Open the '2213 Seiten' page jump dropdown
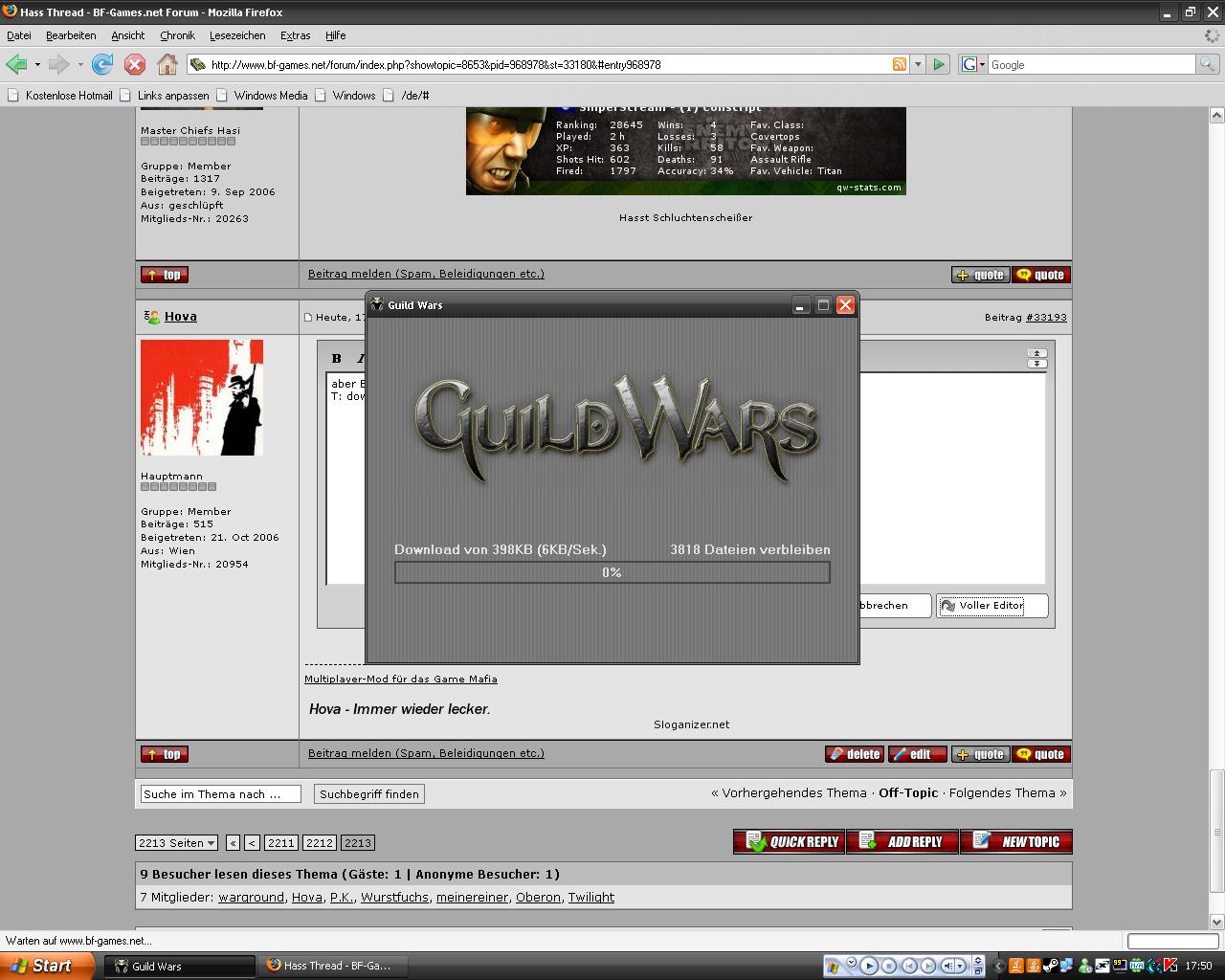Viewport: 1225px width, 980px height. tap(176, 843)
